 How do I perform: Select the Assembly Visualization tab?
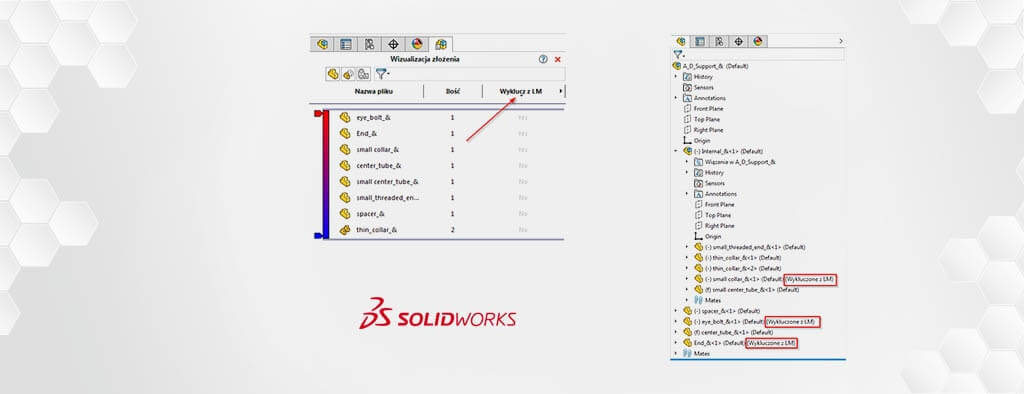pyautogui.click(x=441, y=44)
